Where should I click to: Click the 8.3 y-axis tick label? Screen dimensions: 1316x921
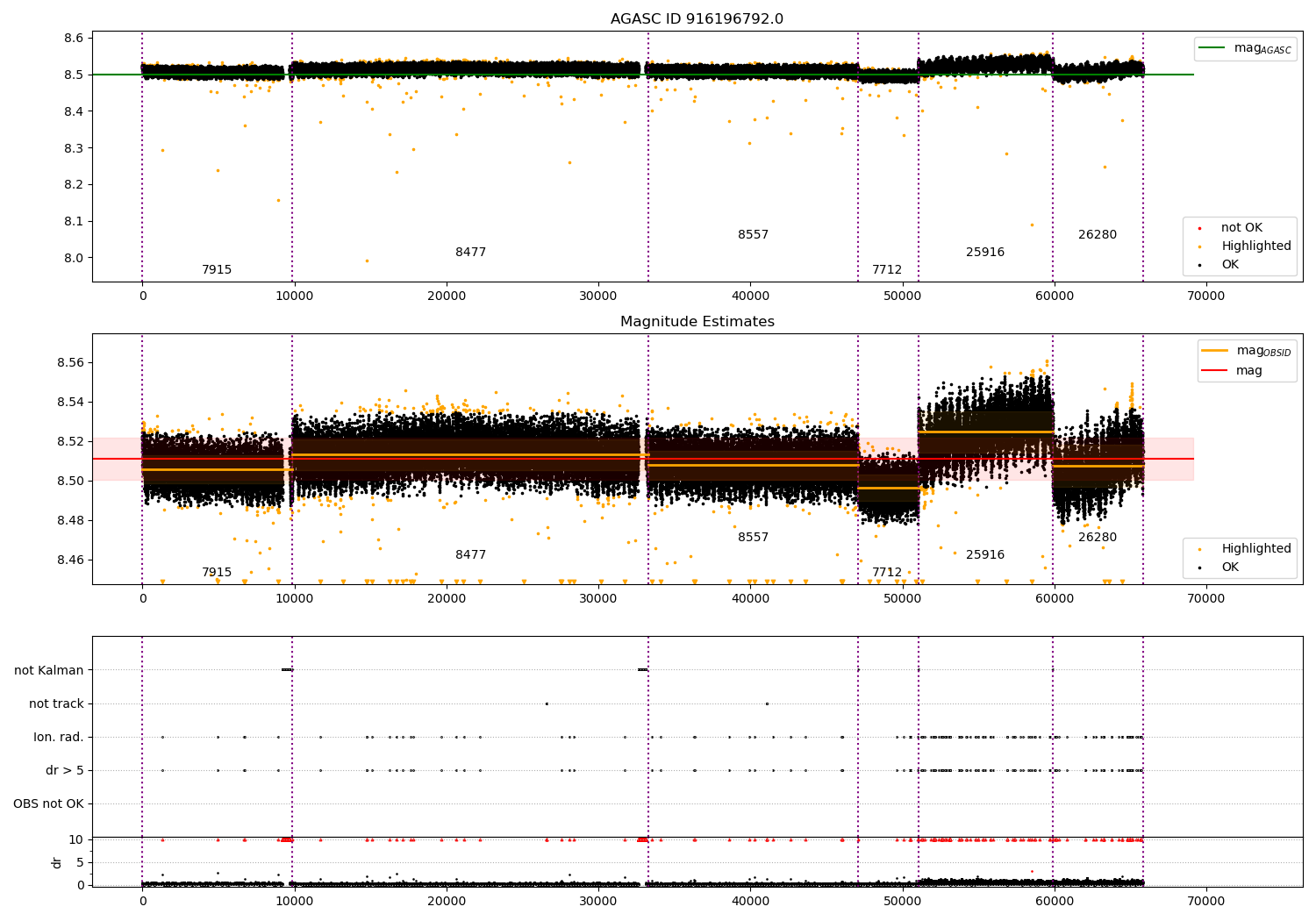click(74, 149)
